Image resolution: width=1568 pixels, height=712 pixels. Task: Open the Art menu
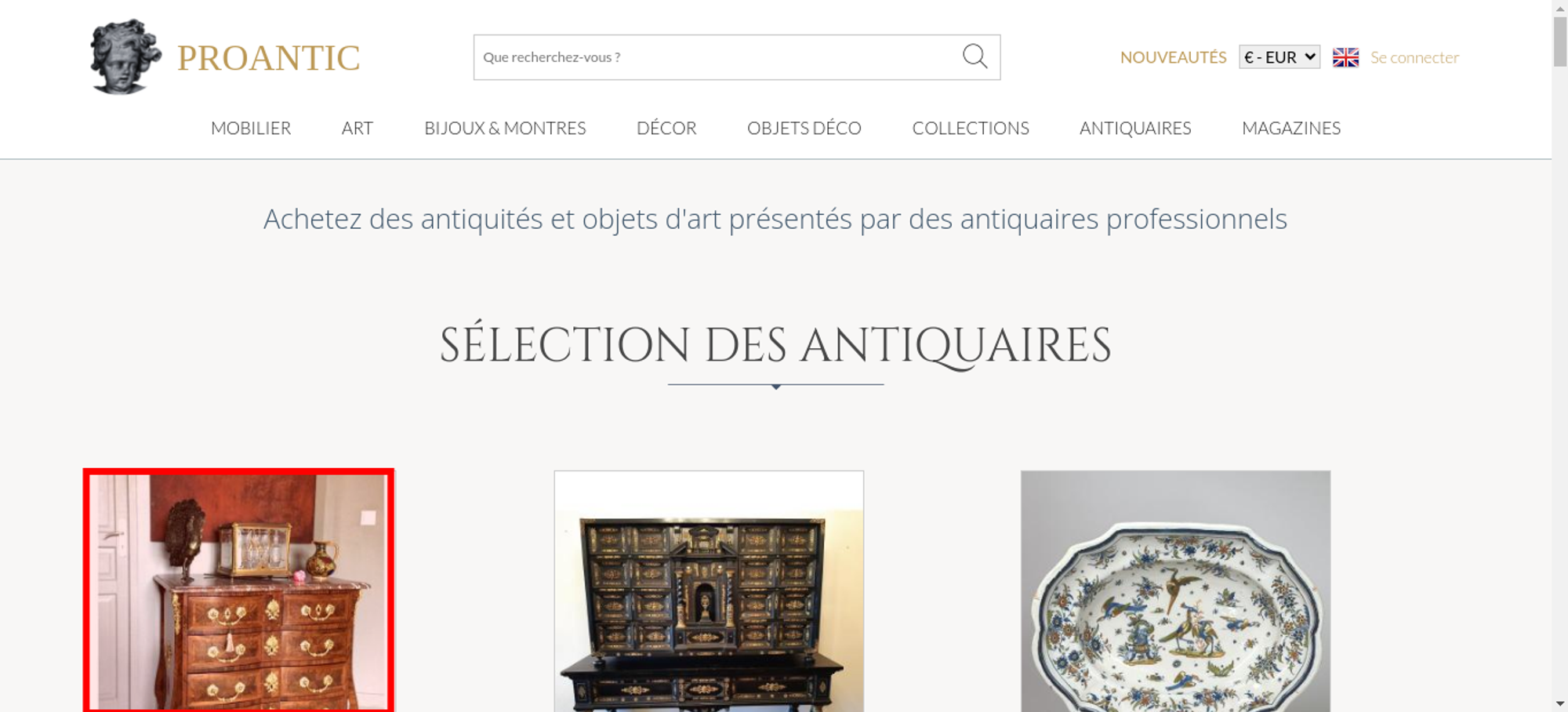(x=358, y=128)
